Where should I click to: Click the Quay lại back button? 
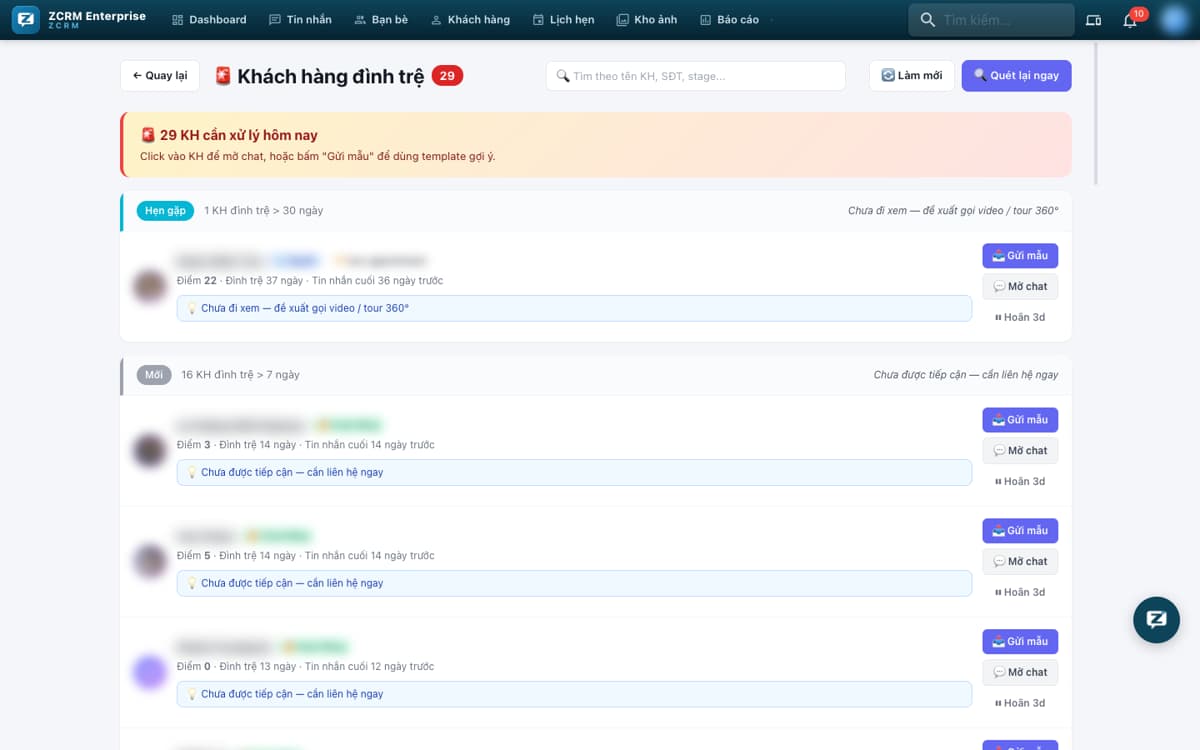(x=160, y=76)
